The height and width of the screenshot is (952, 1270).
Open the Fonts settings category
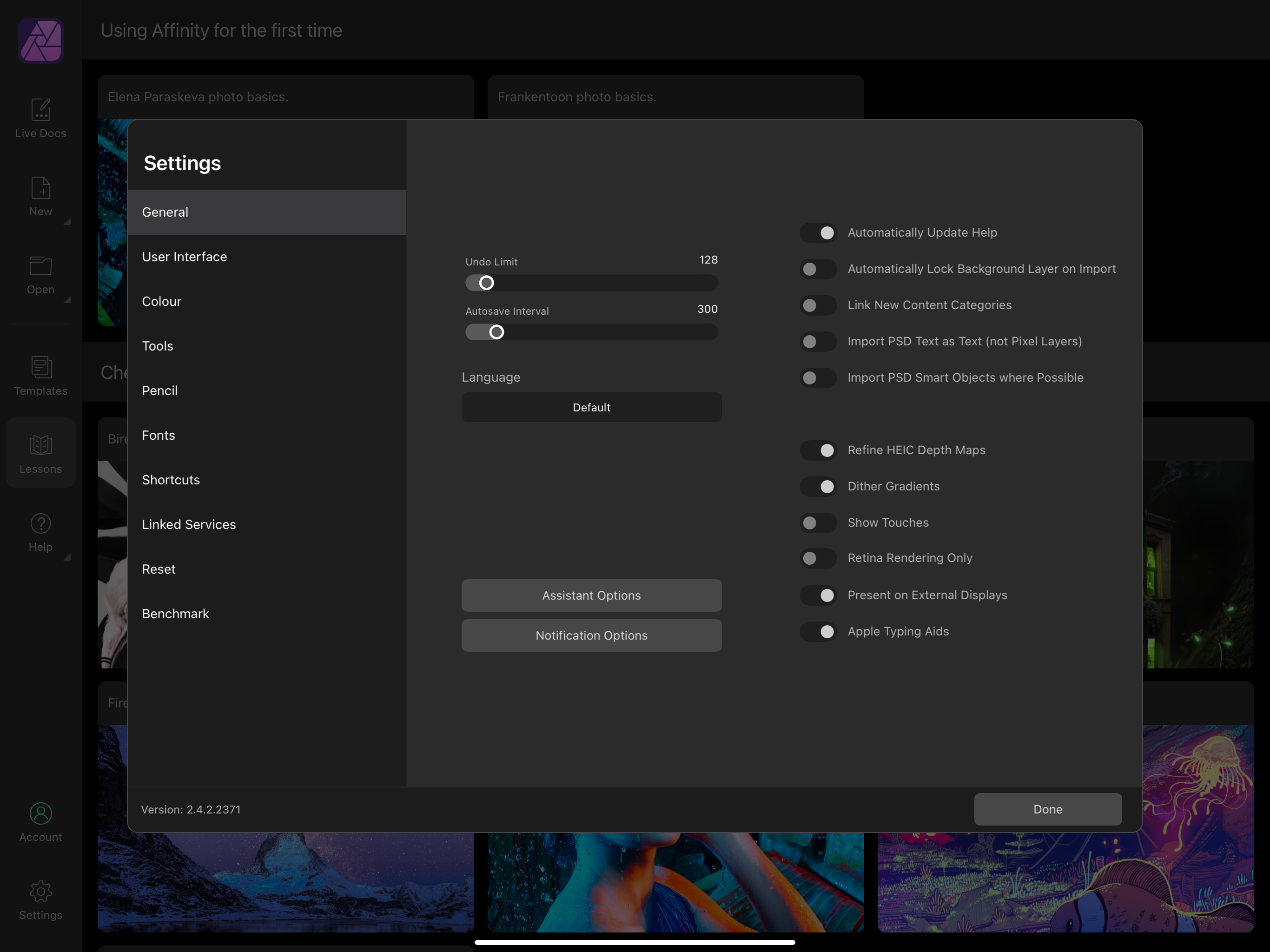[266, 435]
